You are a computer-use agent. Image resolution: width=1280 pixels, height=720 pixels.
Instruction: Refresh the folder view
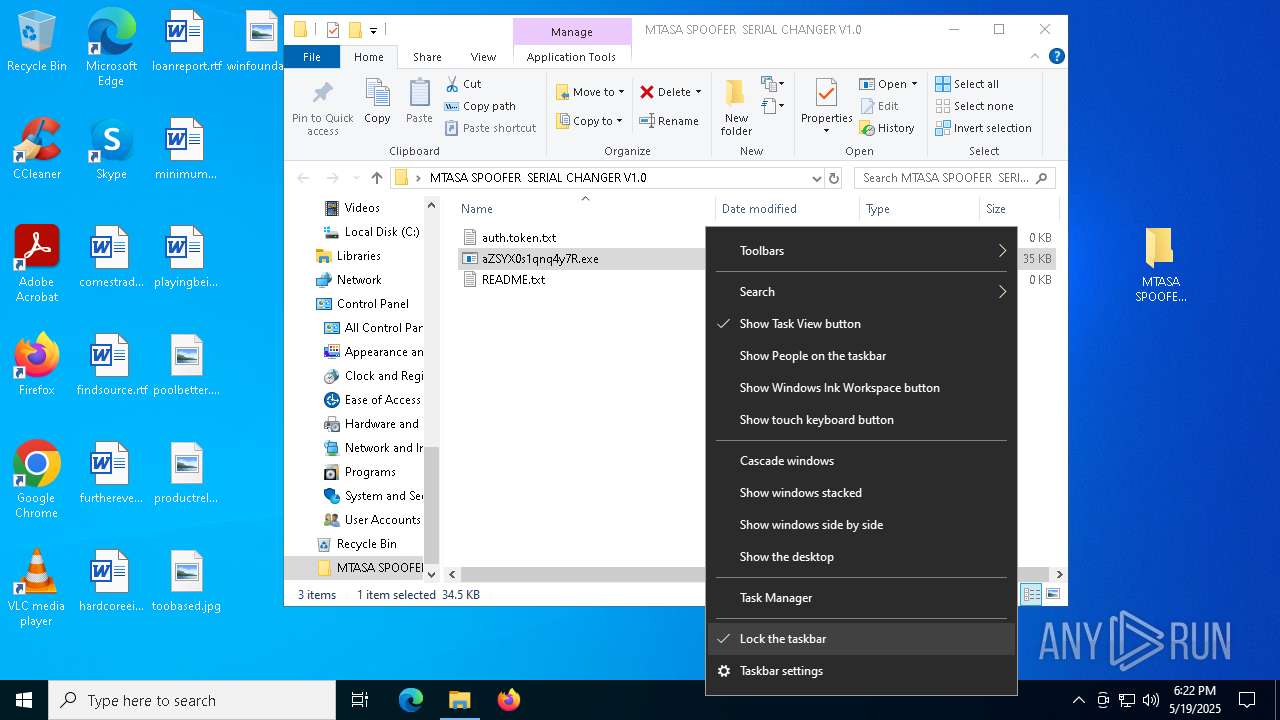[x=834, y=178]
